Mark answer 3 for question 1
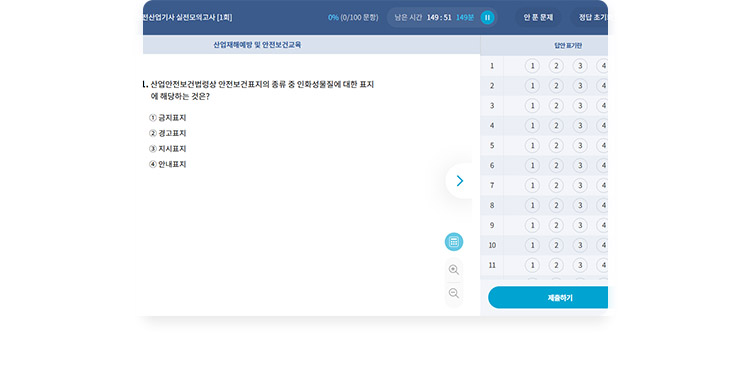750x367 pixels. (580, 66)
